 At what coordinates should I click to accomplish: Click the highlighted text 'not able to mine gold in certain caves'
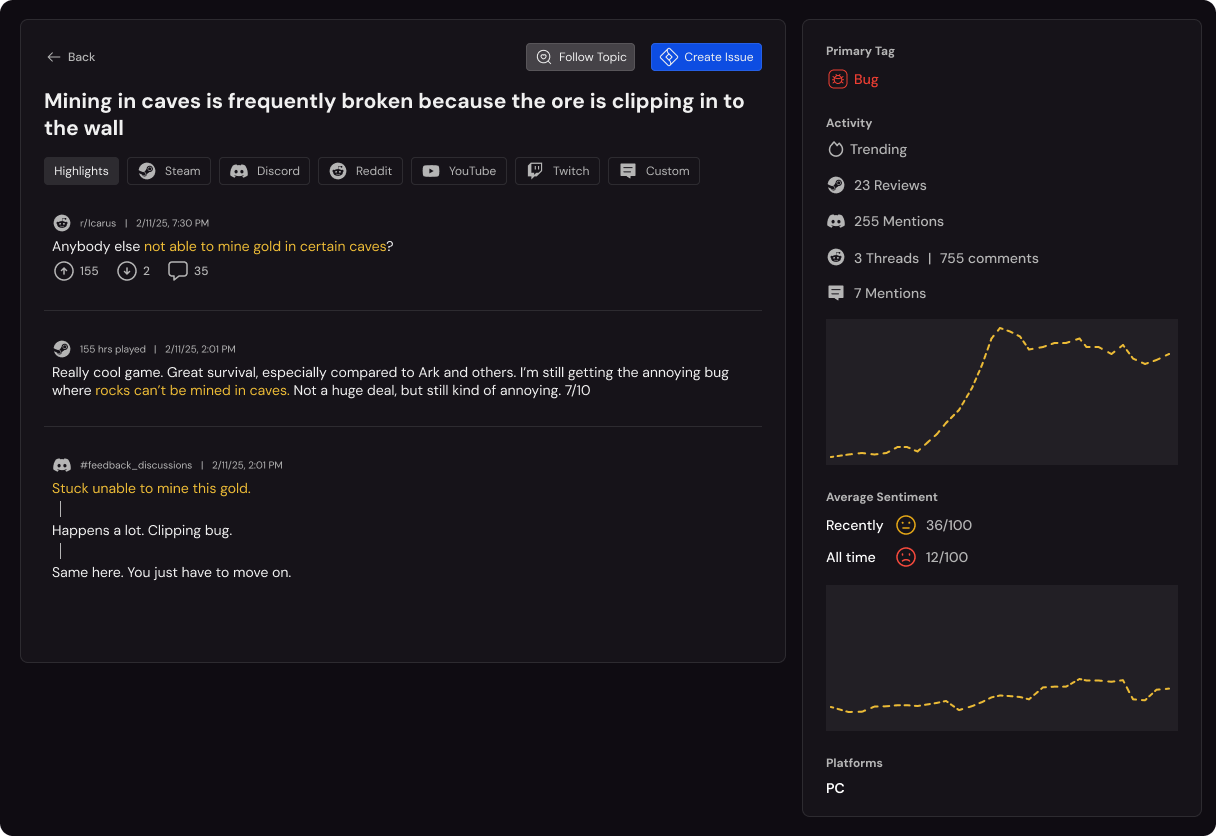pos(265,246)
